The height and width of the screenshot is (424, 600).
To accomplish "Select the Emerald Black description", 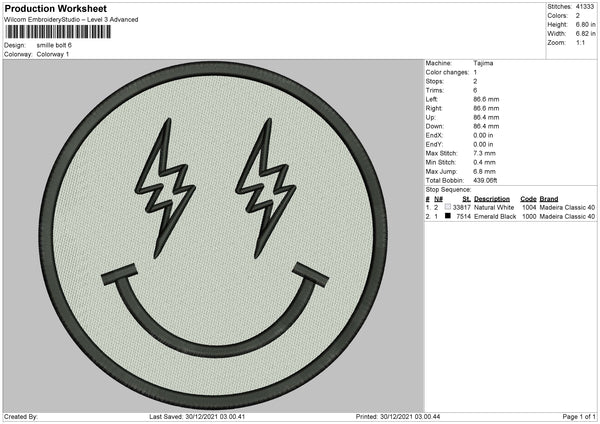I will (x=495, y=217).
